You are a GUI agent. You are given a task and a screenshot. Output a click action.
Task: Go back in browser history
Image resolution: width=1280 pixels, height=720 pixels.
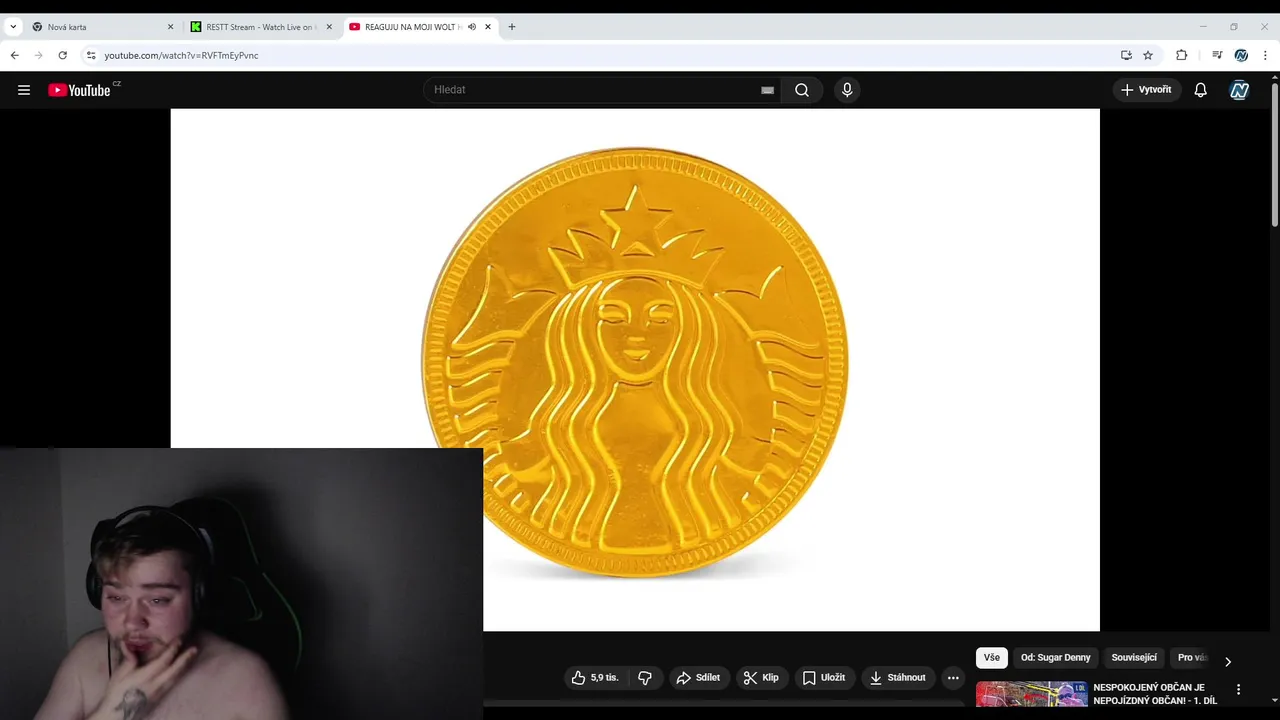tap(15, 55)
